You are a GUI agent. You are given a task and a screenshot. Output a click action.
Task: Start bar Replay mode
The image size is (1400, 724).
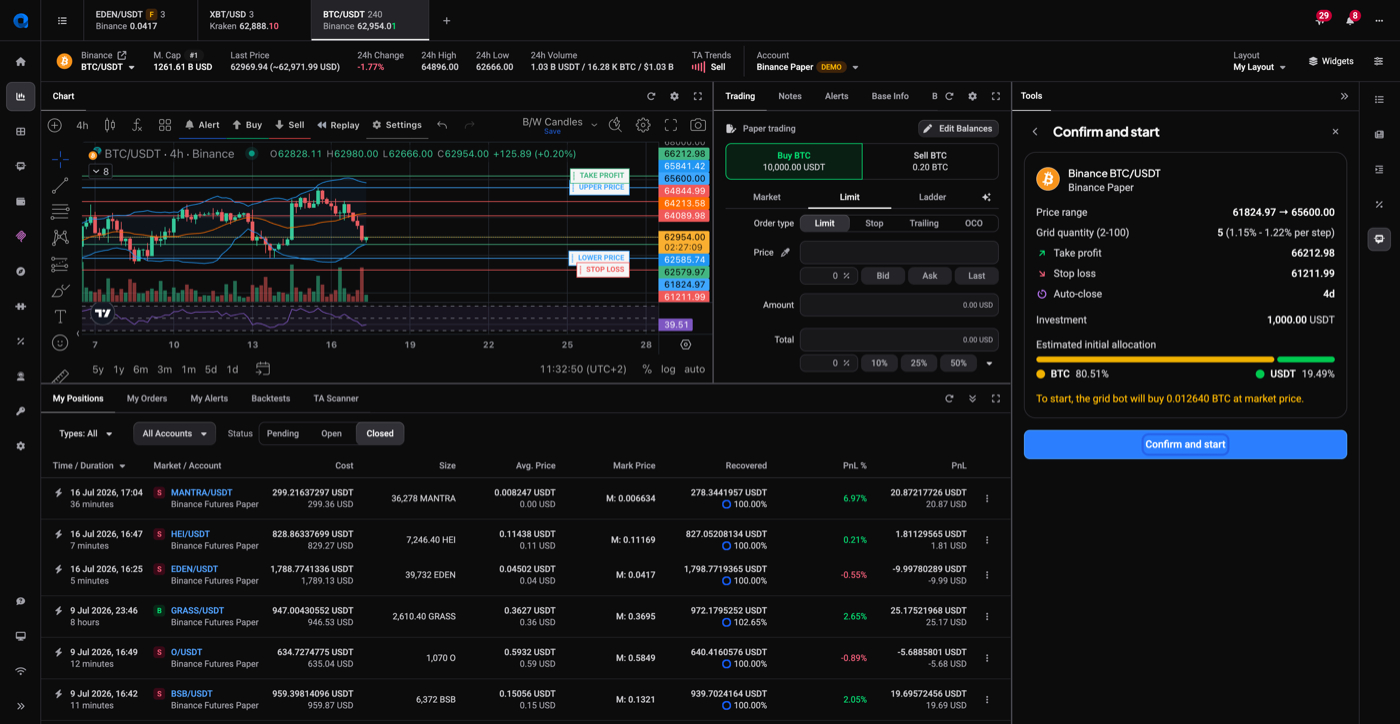(x=338, y=125)
